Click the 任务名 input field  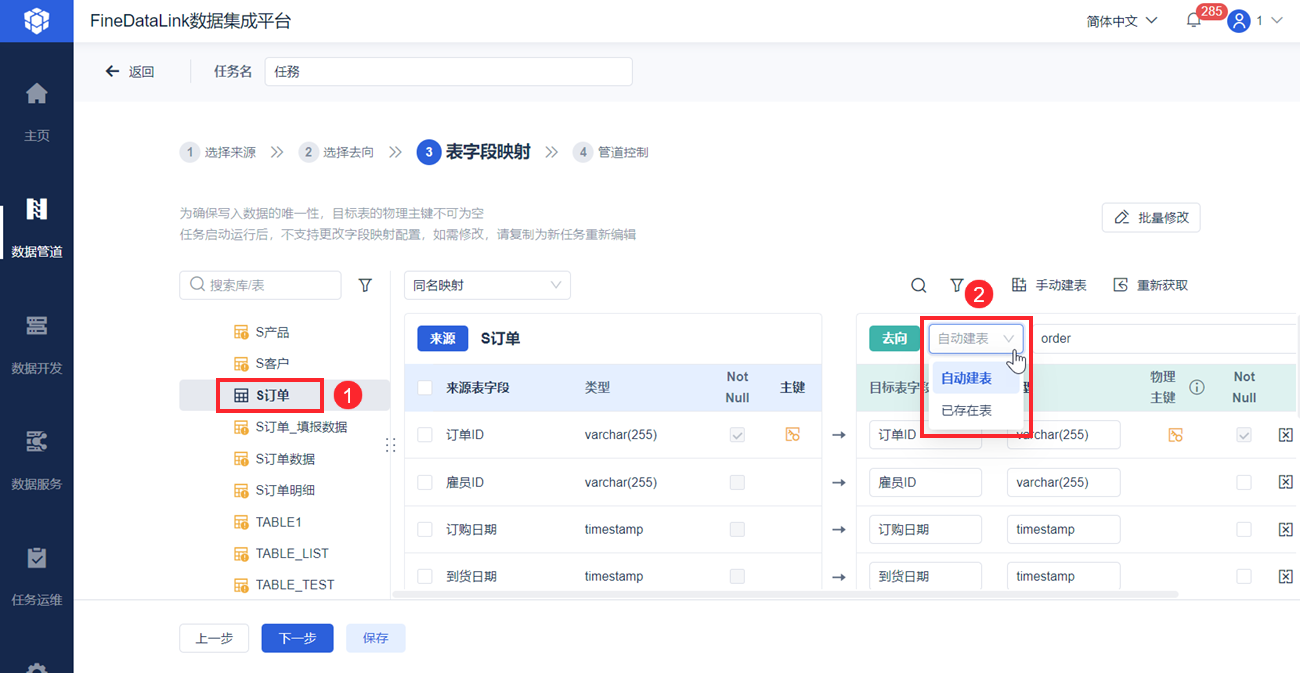point(448,71)
